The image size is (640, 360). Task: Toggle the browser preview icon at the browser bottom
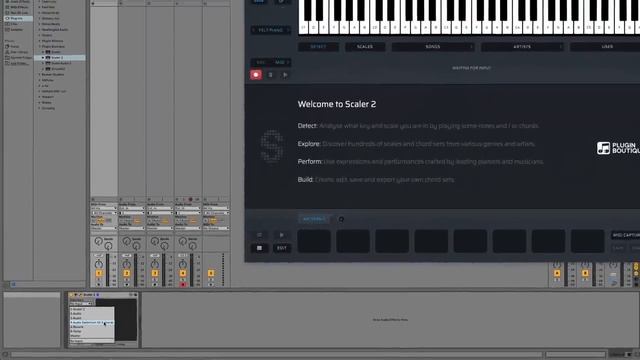pos(13,284)
